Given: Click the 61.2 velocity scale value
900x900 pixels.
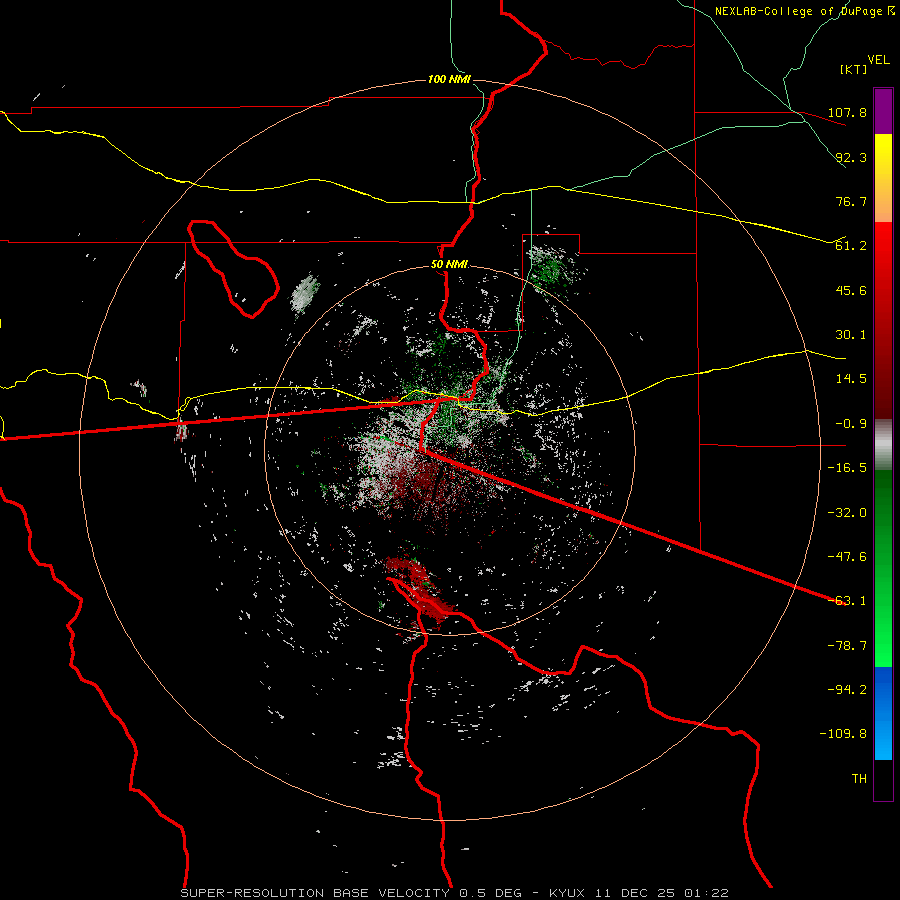Looking at the screenshot, I should 851,246.
